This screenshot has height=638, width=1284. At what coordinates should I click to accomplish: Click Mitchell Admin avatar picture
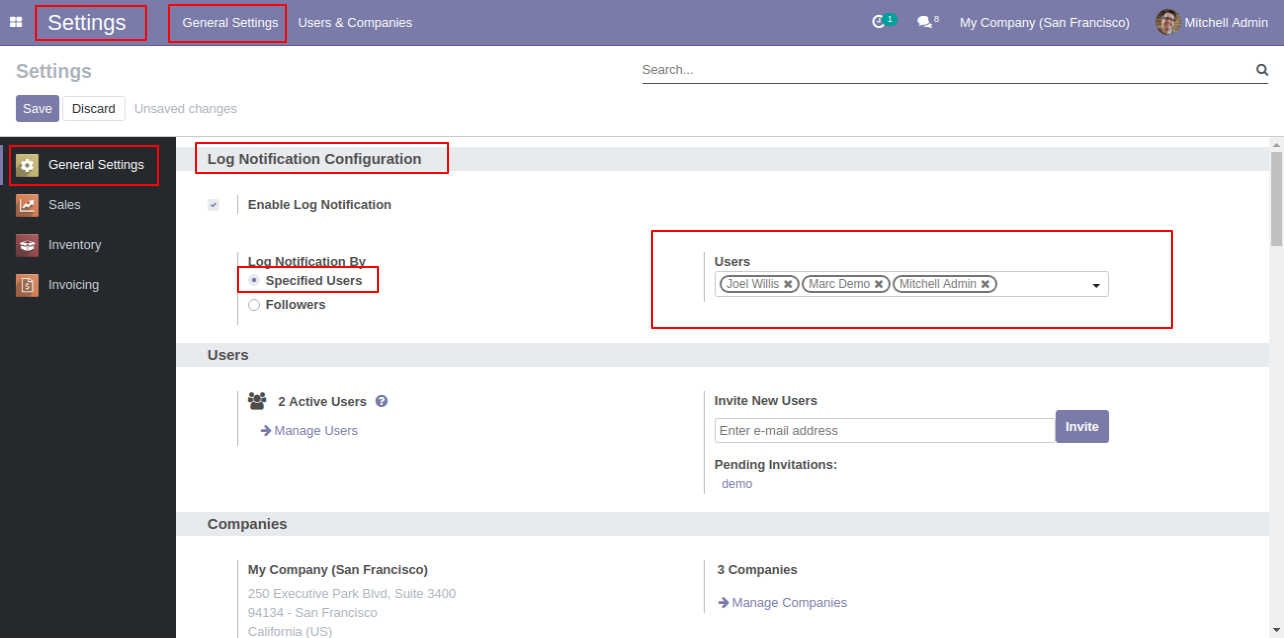click(x=1168, y=22)
